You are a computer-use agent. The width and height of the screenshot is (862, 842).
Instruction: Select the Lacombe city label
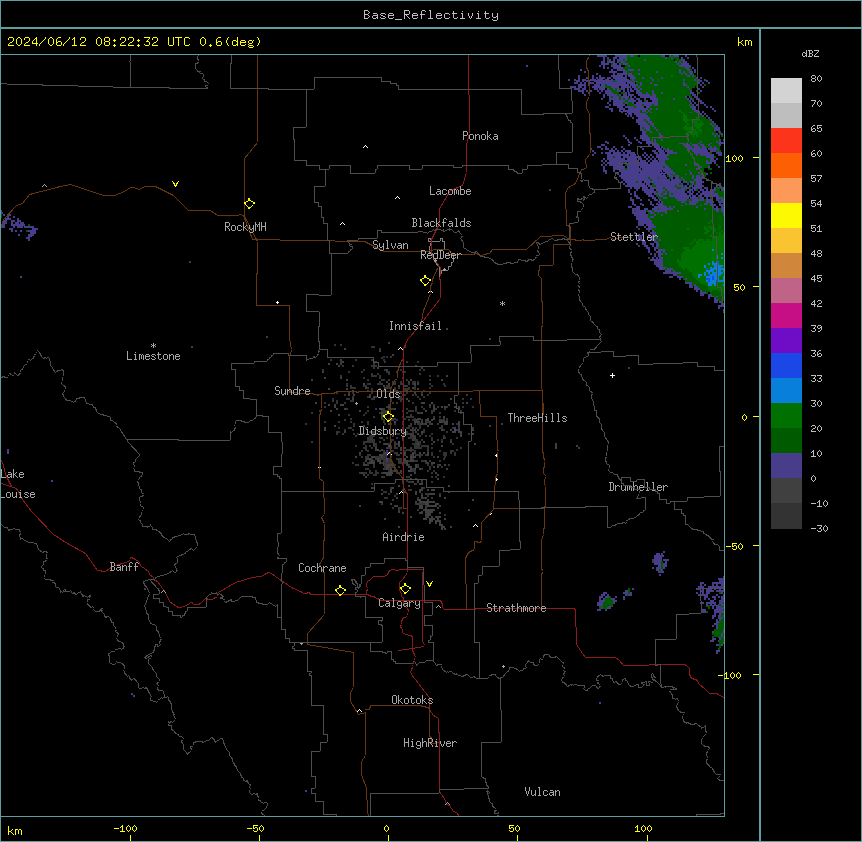pyautogui.click(x=450, y=191)
